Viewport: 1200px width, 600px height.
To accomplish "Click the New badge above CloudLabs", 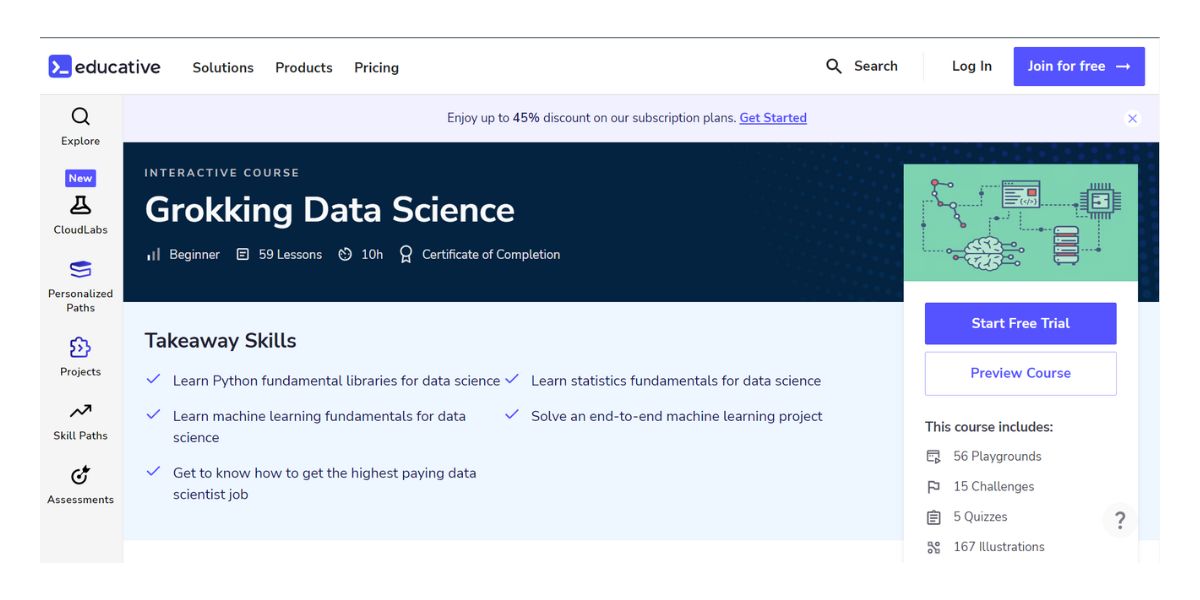I will (x=80, y=178).
